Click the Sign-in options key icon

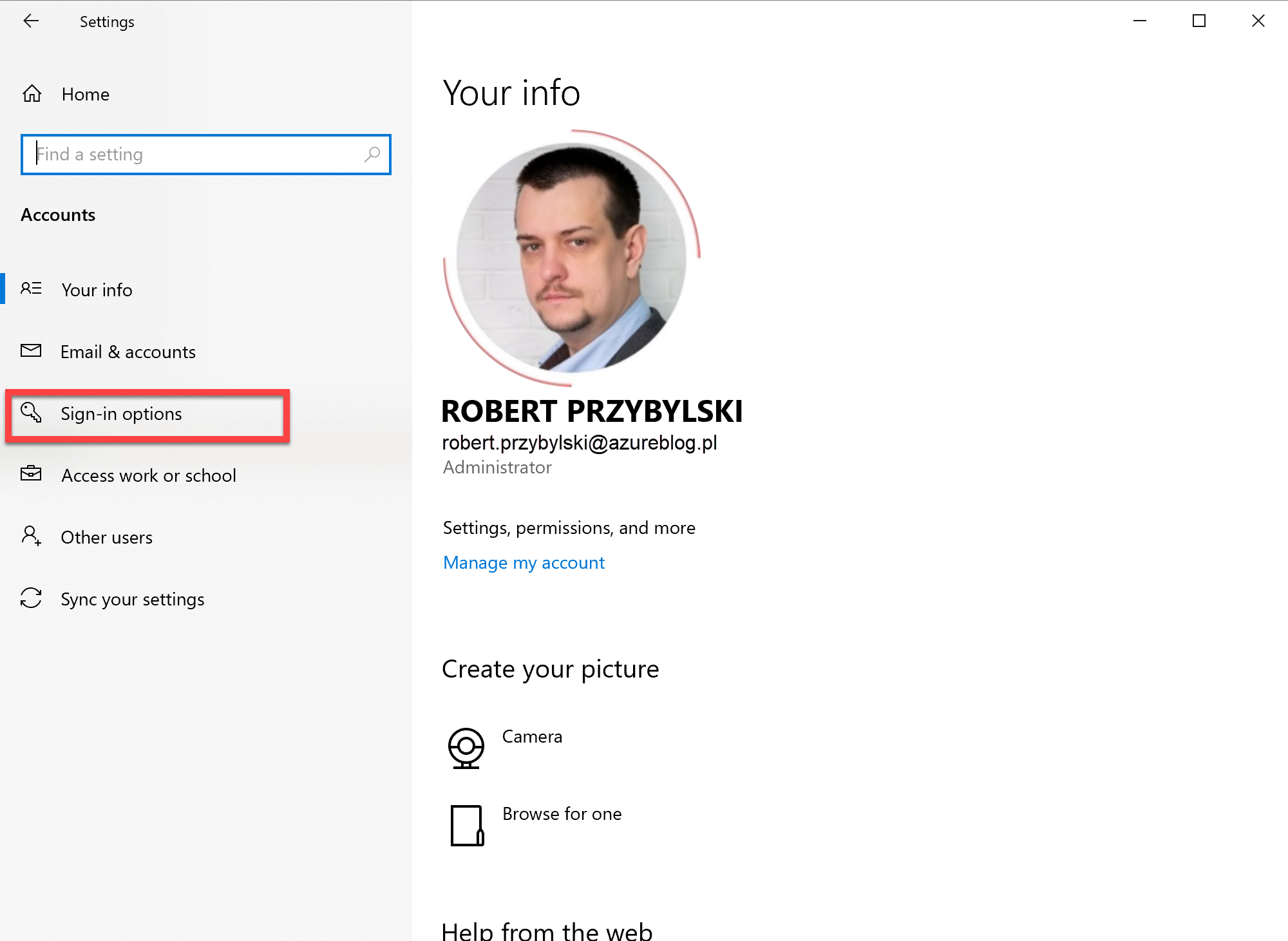[29, 414]
